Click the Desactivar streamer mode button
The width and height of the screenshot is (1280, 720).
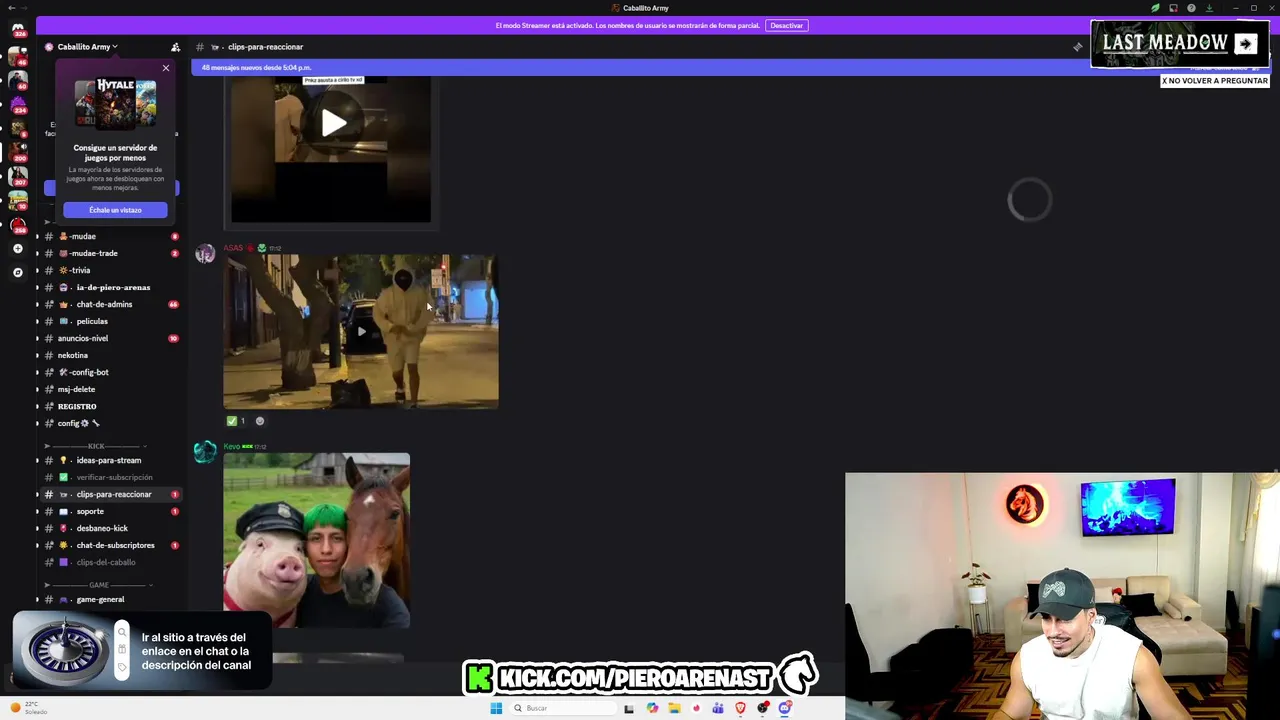(x=786, y=25)
